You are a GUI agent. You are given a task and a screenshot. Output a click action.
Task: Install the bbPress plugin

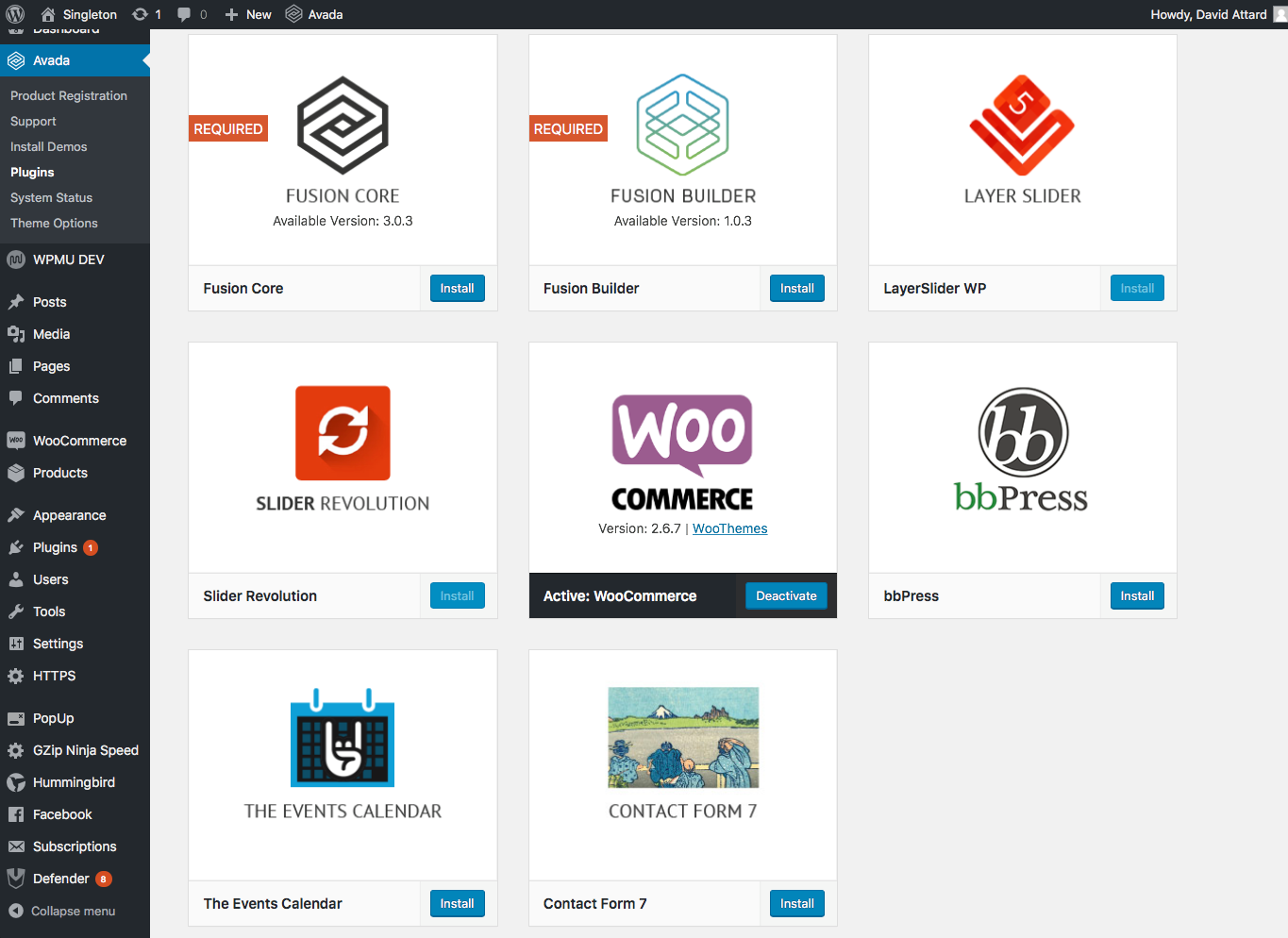1137,596
